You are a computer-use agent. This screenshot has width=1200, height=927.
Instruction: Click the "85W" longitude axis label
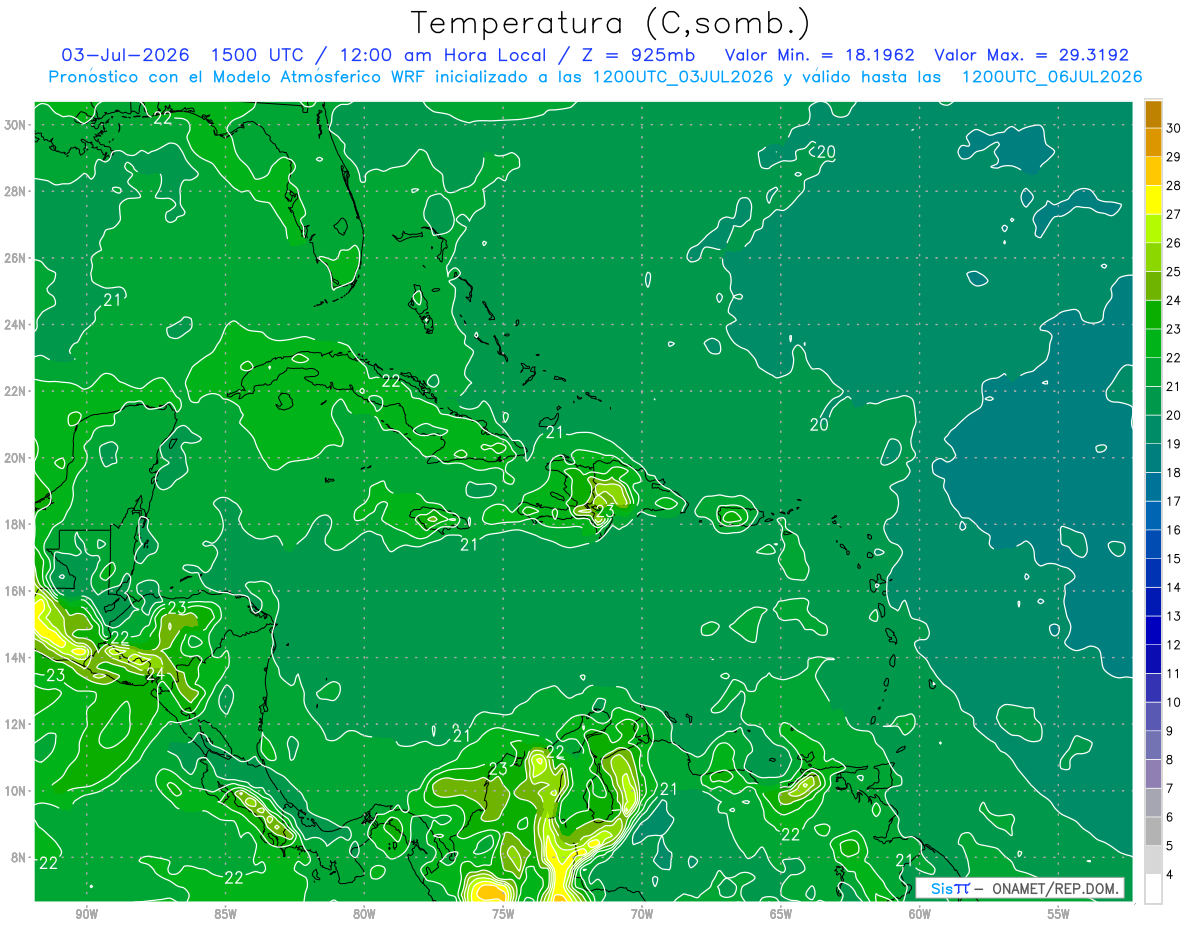coord(225,914)
